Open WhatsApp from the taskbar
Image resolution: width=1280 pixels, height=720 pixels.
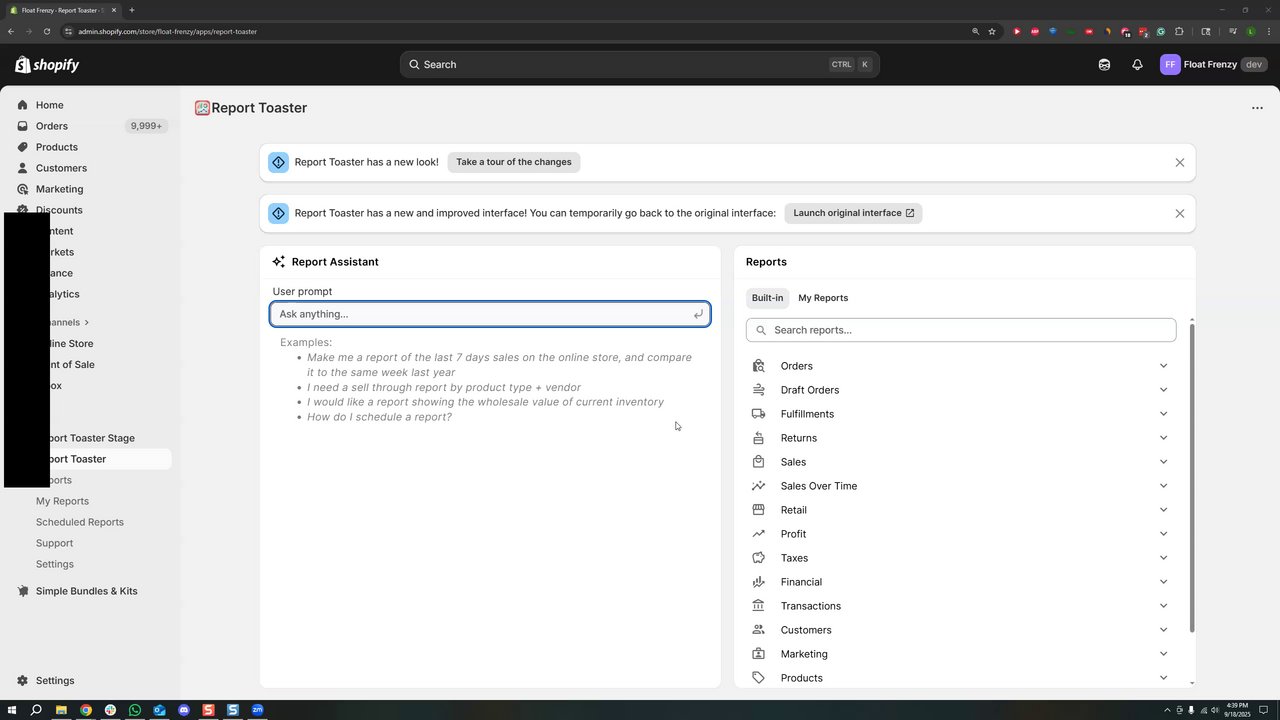point(135,710)
